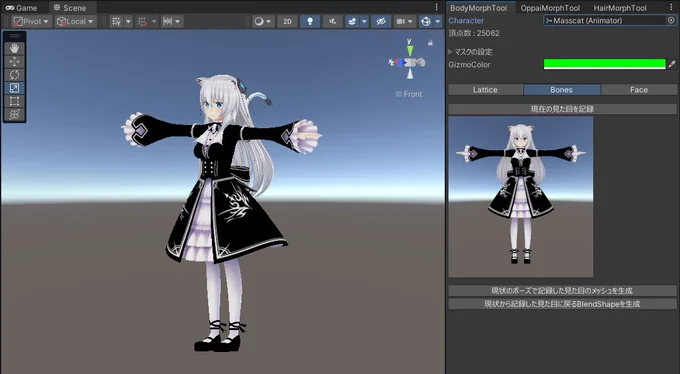Open grid snapping dropdown arrow
This screenshot has width=680, height=374.
128,21
